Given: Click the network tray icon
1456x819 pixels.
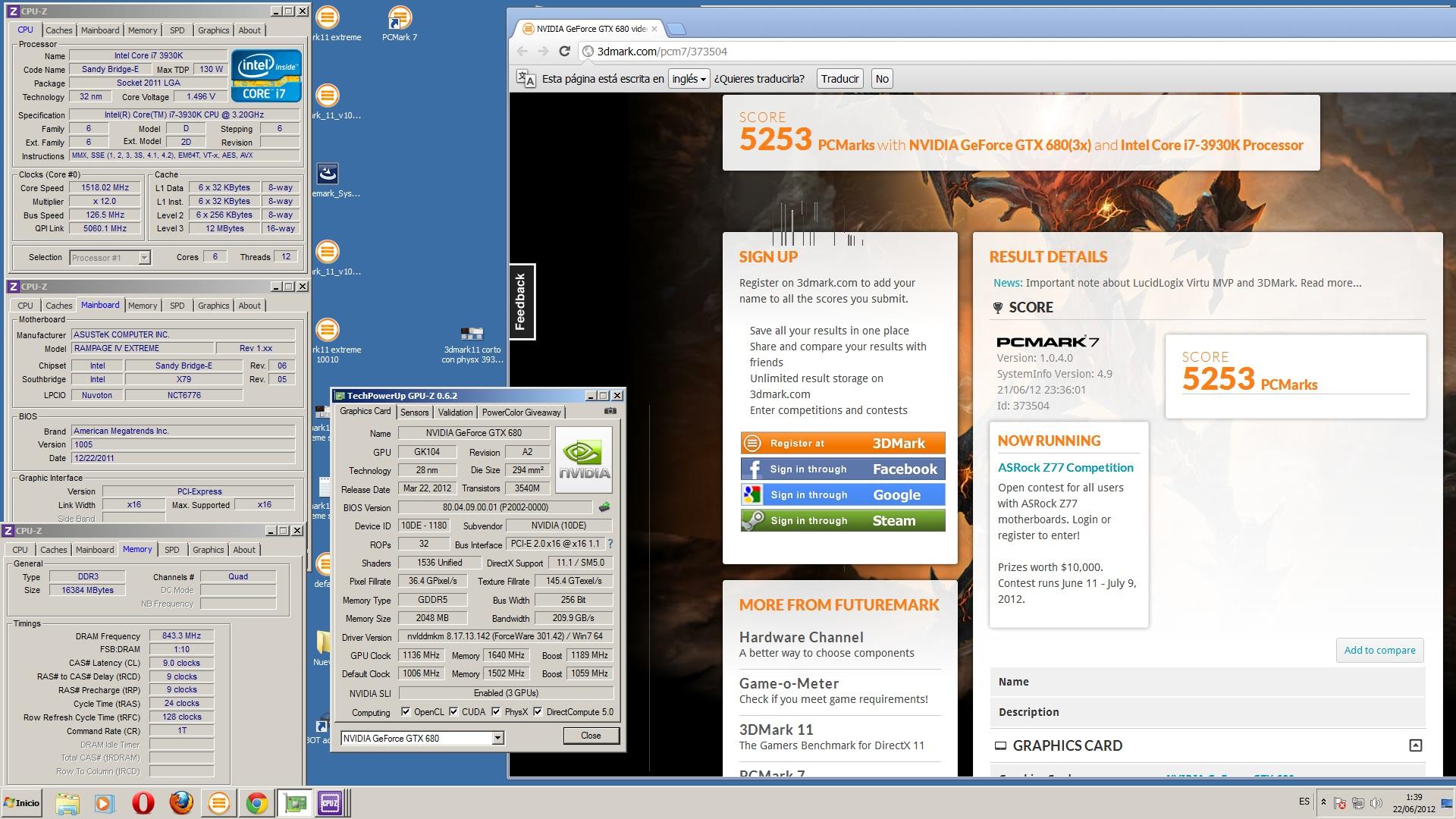Looking at the screenshot, I should coord(1358,803).
